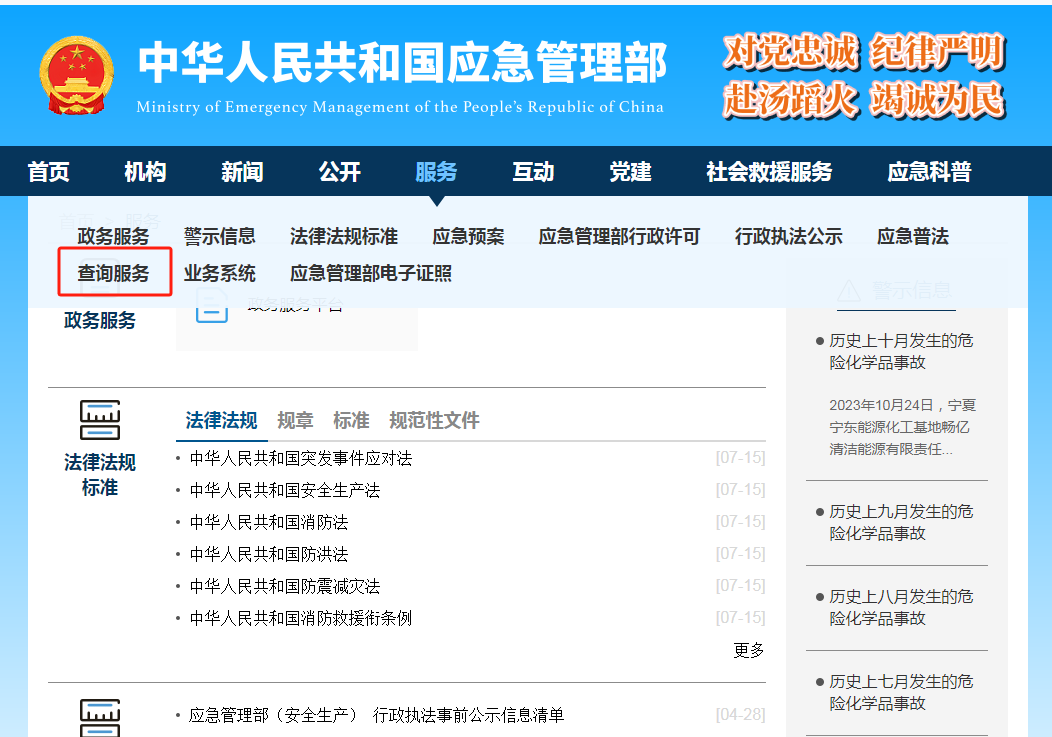Click the 政务服务 section label
This screenshot has width=1052, height=737.
(x=100, y=320)
